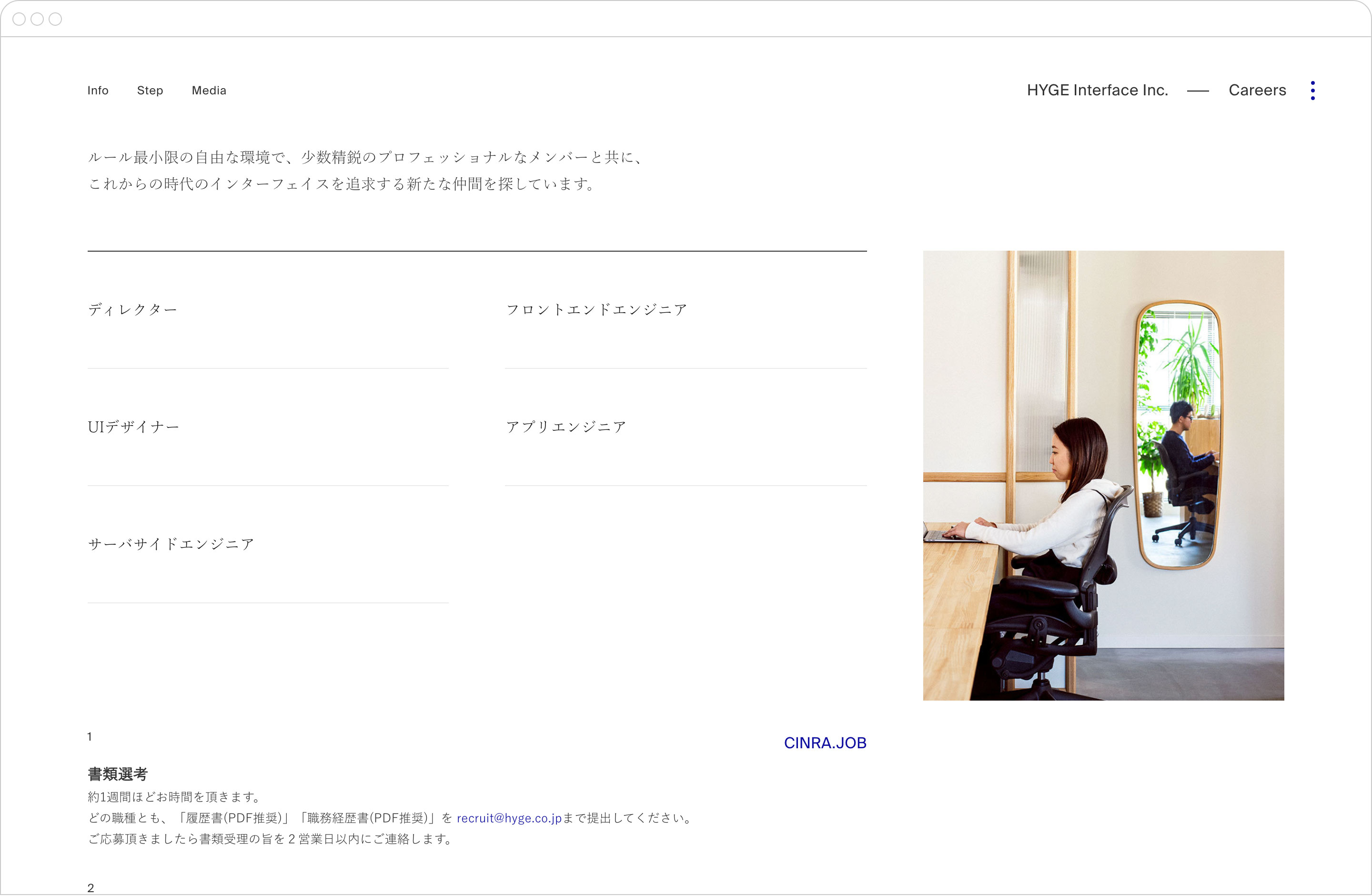
Task: Select the ディレクター job listing
Action: 132,309
